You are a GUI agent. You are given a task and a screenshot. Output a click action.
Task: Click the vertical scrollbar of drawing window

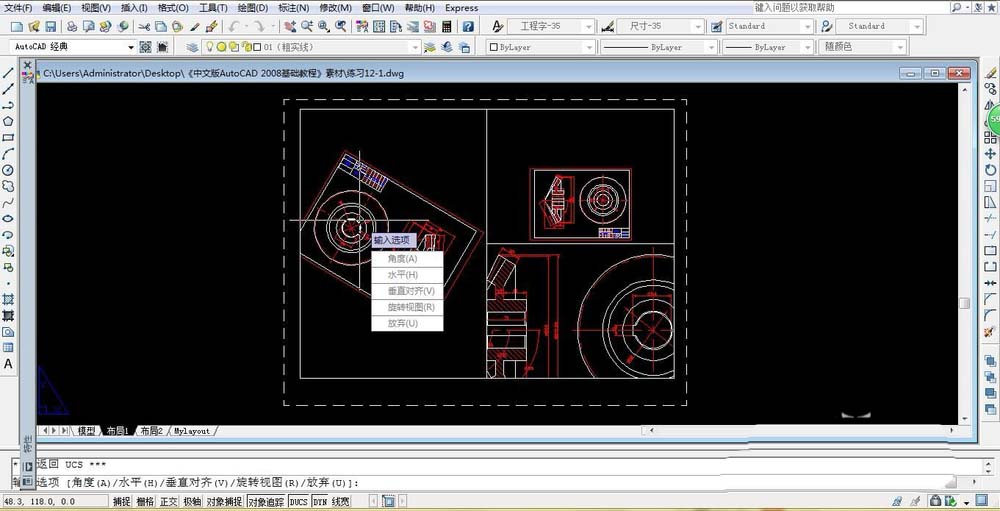965,252
